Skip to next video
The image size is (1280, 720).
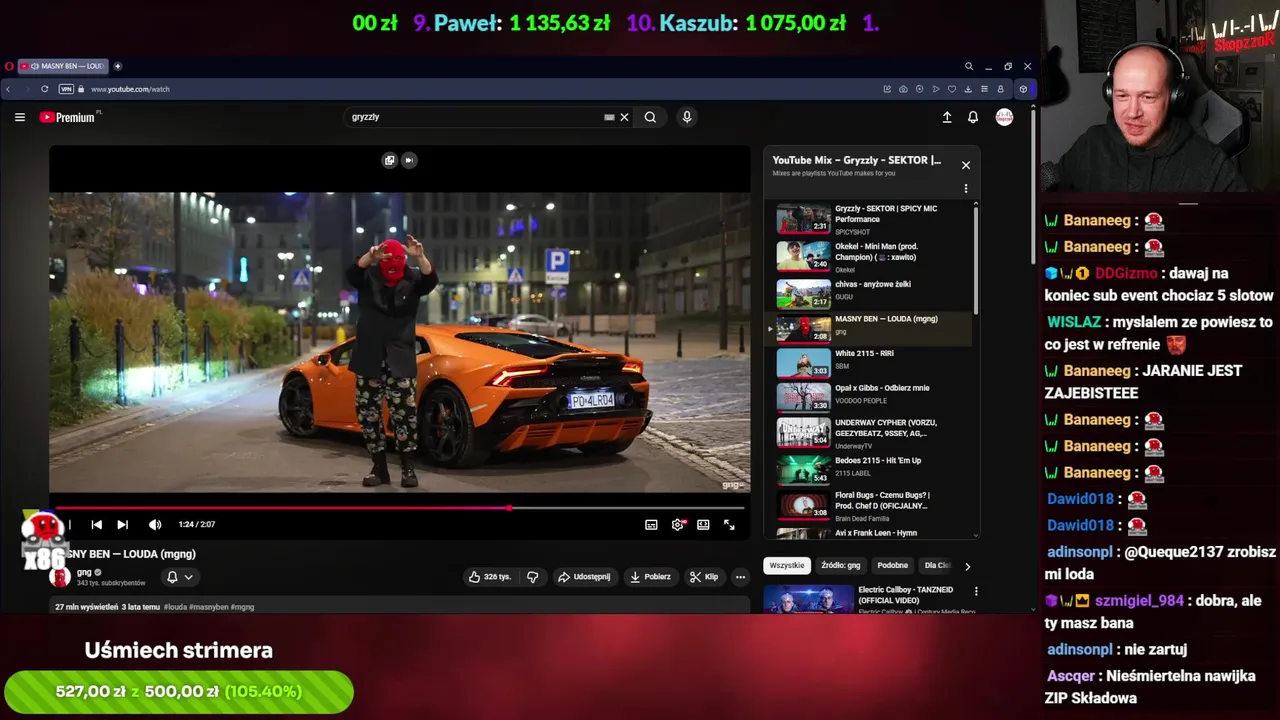[122, 524]
